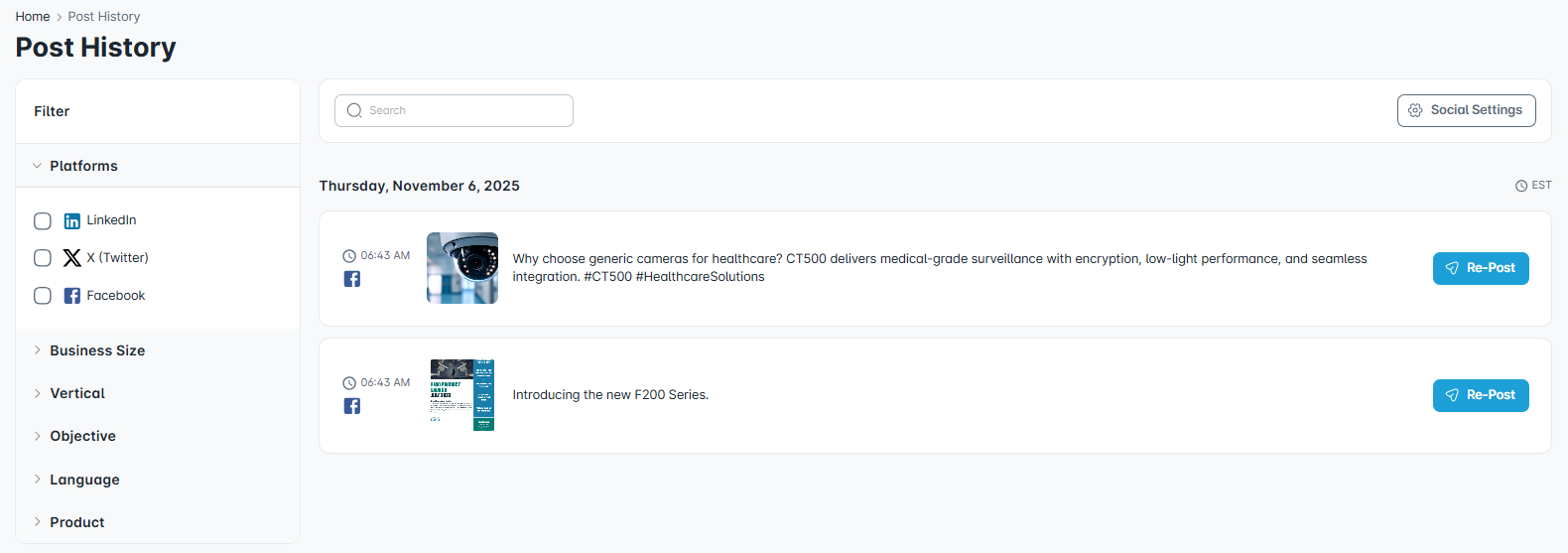This screenshot has height=553, width=1568.
Task: Open Social Settings
Action: (1466, 110)
